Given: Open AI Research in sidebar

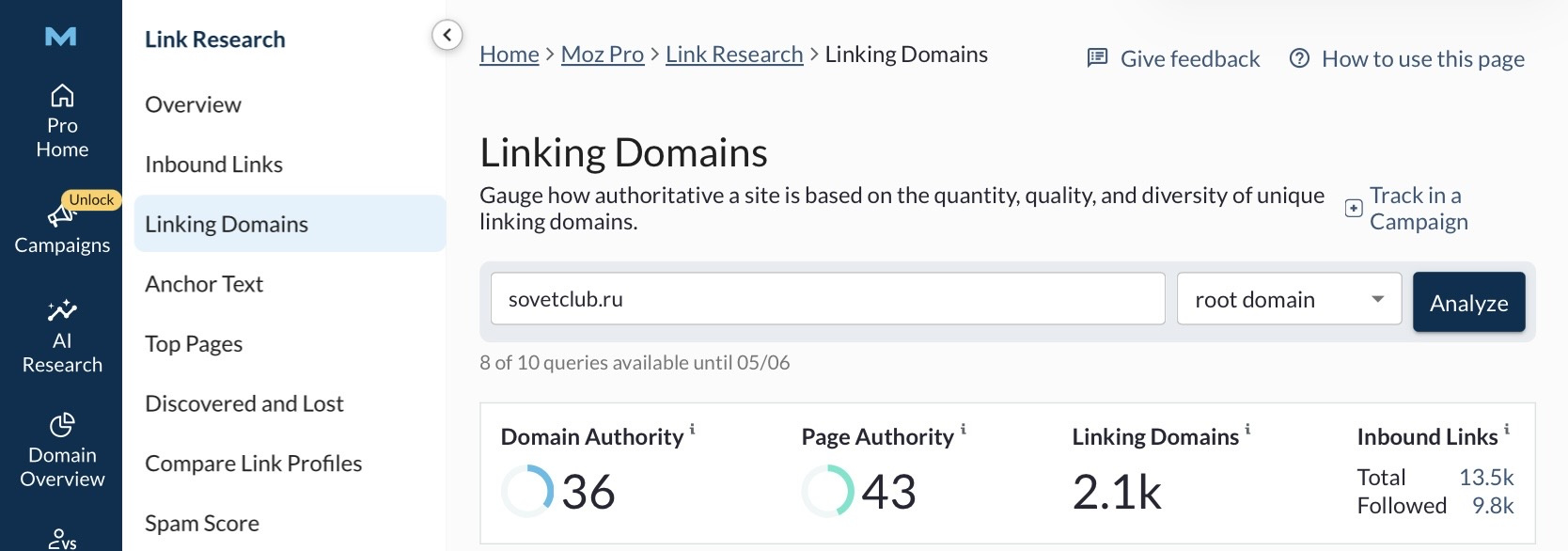Looking at the screenshot, I should coord(62,337).
